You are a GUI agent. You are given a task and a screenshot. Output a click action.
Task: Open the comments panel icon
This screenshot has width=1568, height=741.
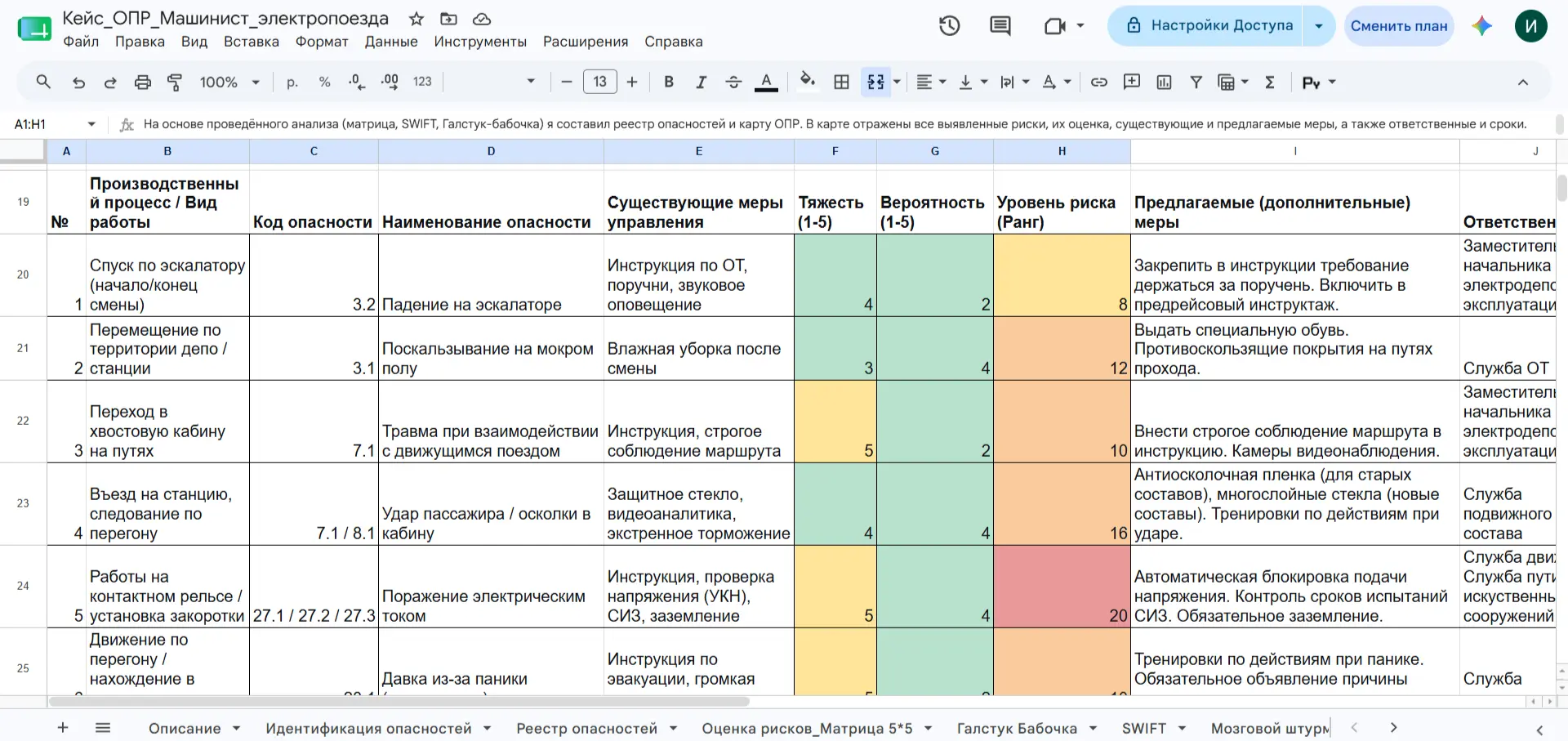pos(1000,26)
